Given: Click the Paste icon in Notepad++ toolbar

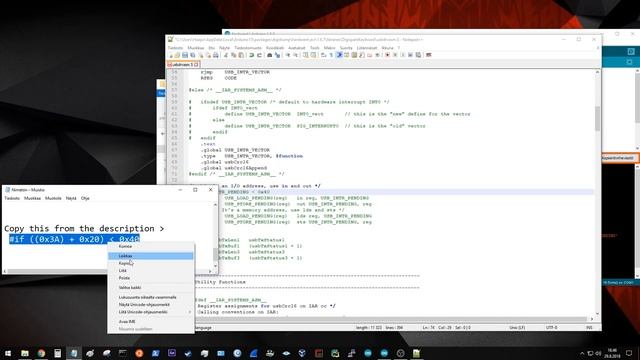Looking at the screenshot, I should tap(241, 55).
